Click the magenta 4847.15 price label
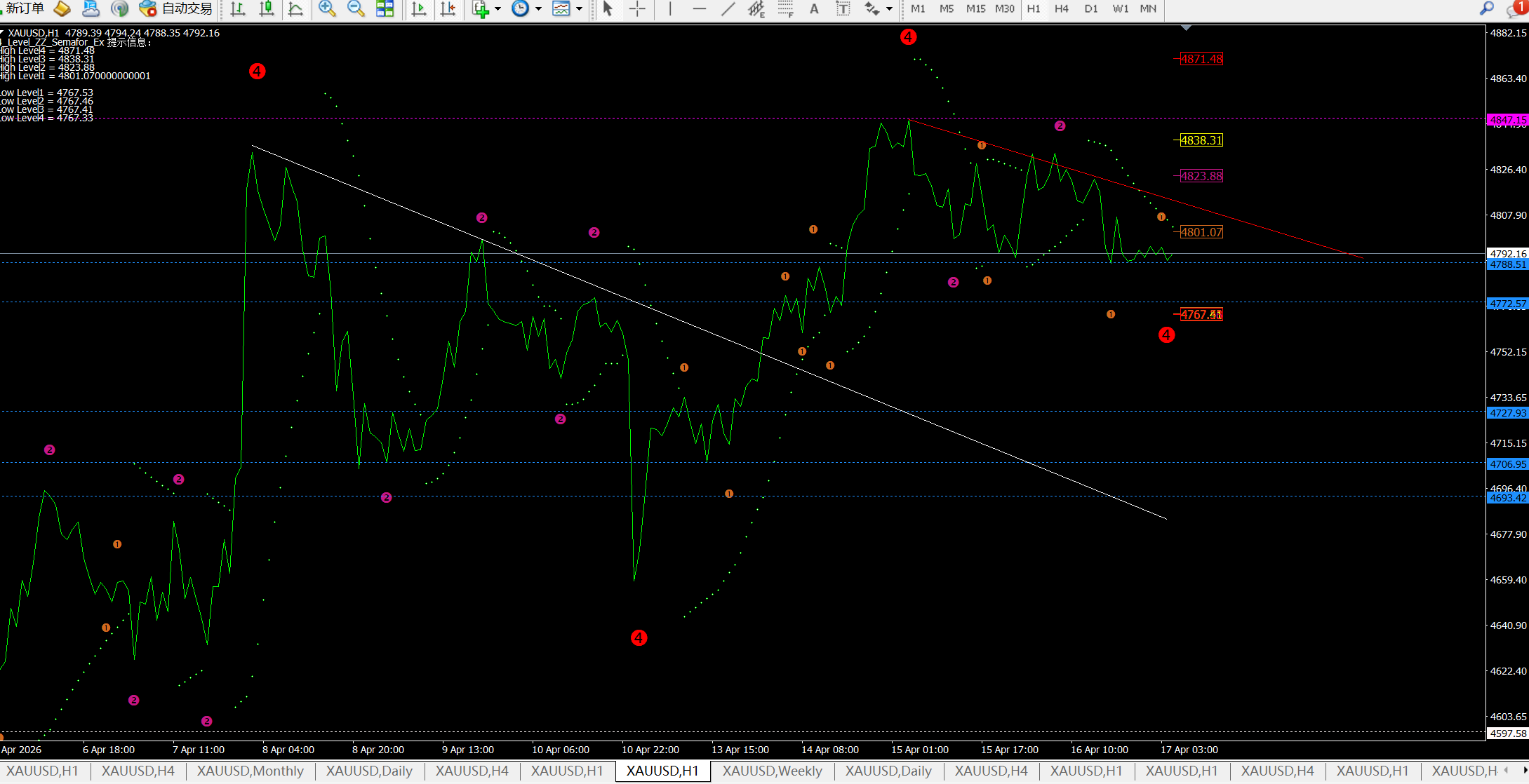 [x=1507, y=120]
